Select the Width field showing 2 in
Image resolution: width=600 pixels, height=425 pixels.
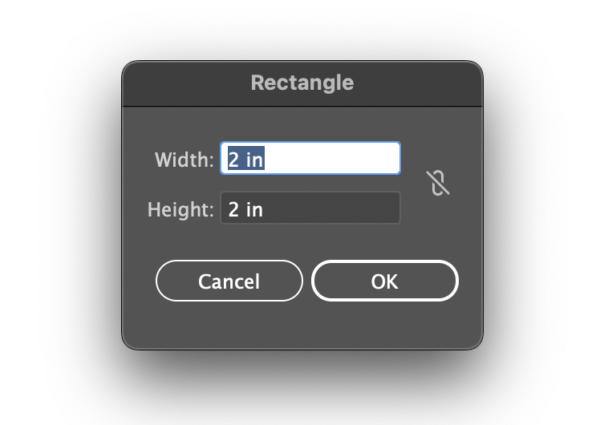pos(310,159)
